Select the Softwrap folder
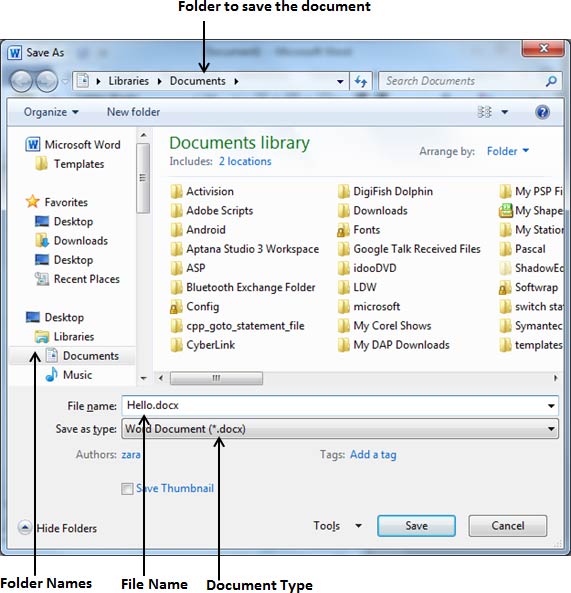The image size is (571, 593). pyautogui.click(x=529, y=287)
